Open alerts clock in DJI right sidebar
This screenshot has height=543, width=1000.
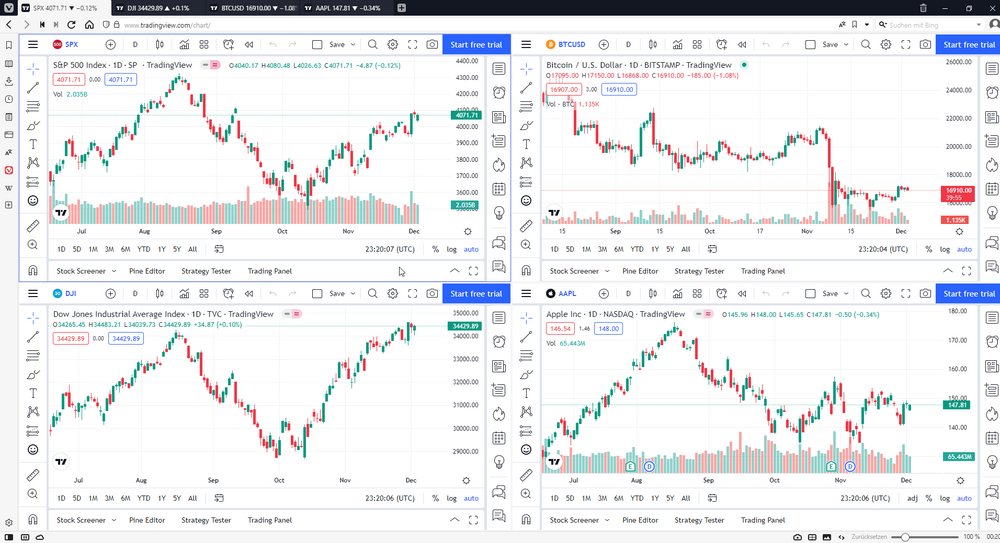(499, 342)
